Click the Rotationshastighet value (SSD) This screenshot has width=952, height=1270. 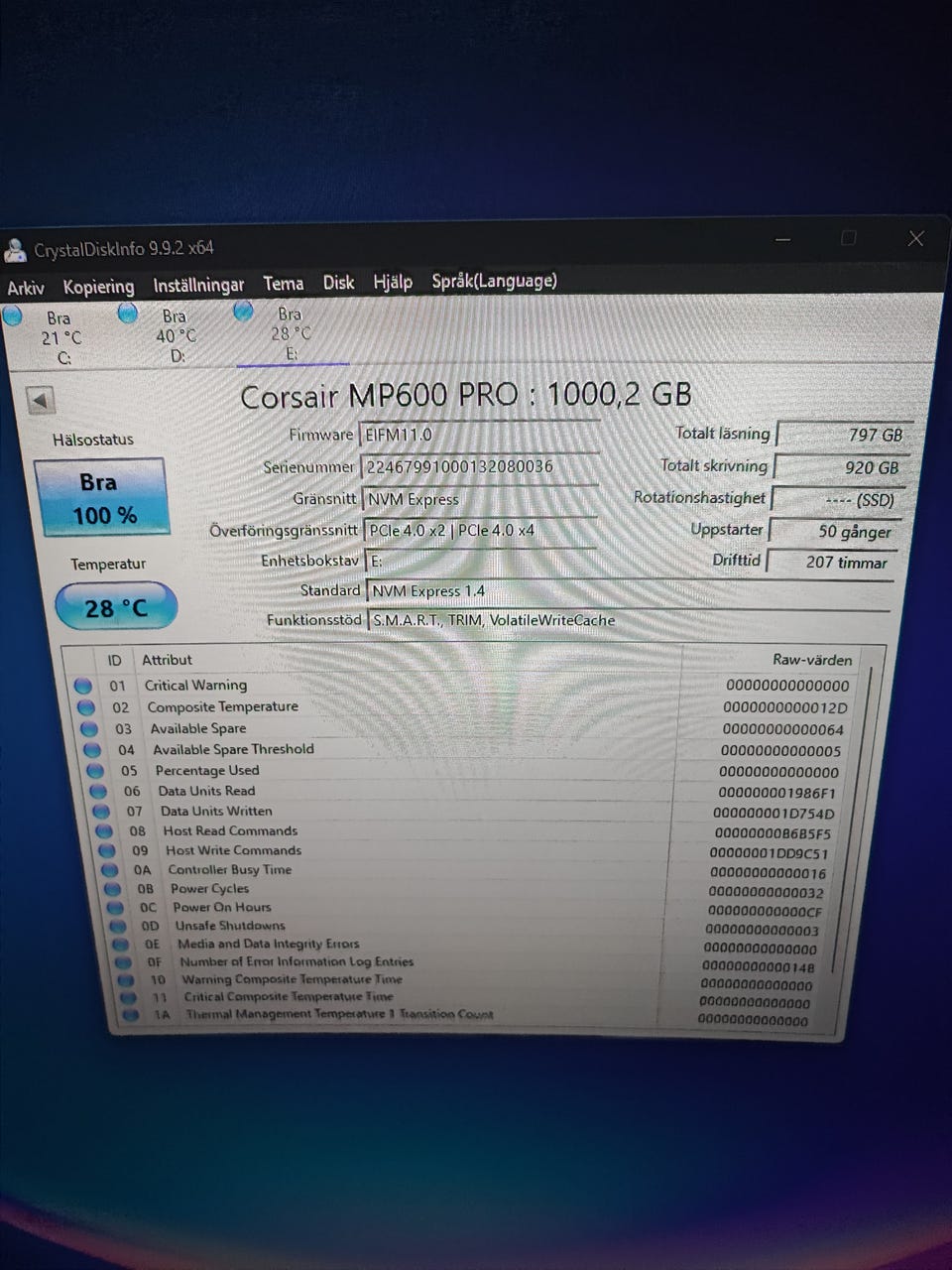837,499
